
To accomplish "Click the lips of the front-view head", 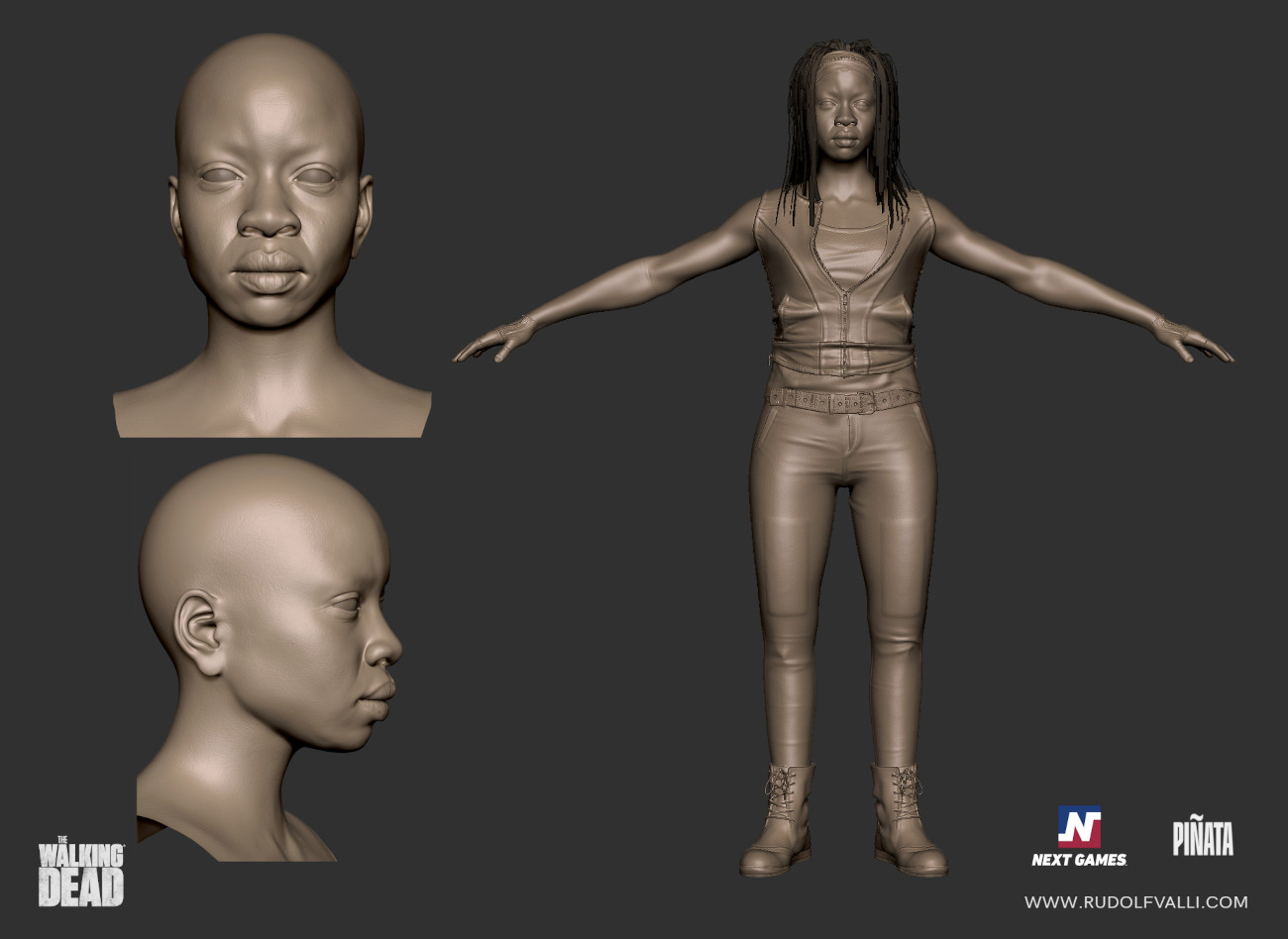I will pyautogui.click(x=270, y=271).
